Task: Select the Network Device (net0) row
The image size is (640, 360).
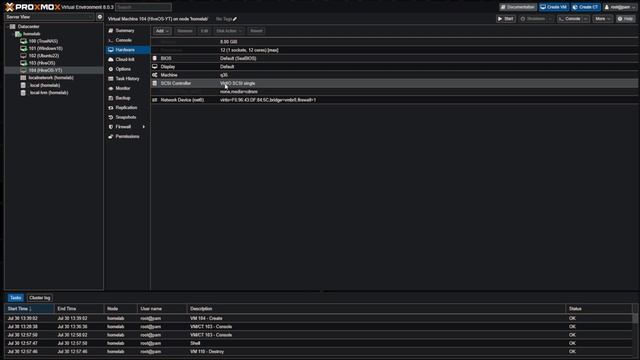Action: [394, 100]
